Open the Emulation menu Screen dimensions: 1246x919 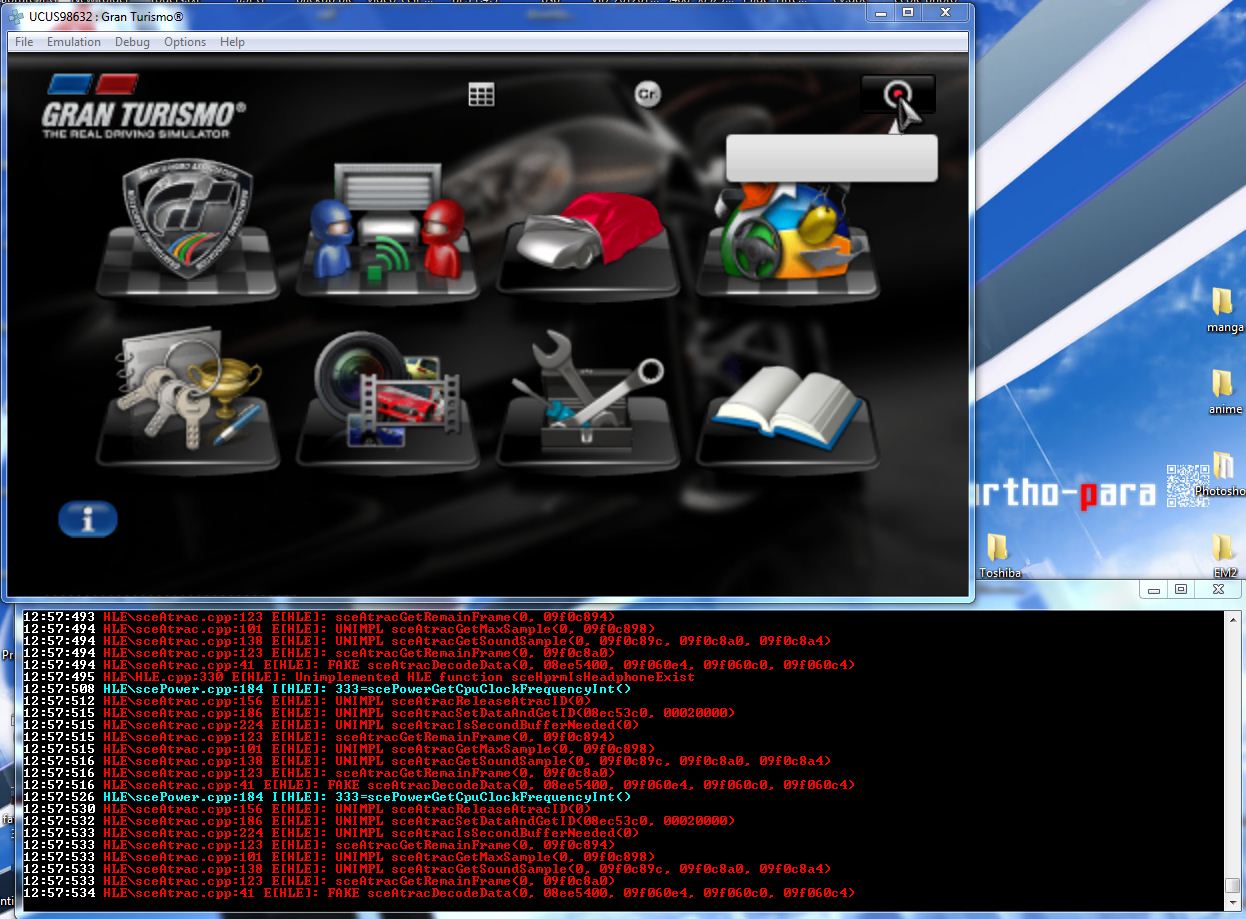[x=74, y=42]
